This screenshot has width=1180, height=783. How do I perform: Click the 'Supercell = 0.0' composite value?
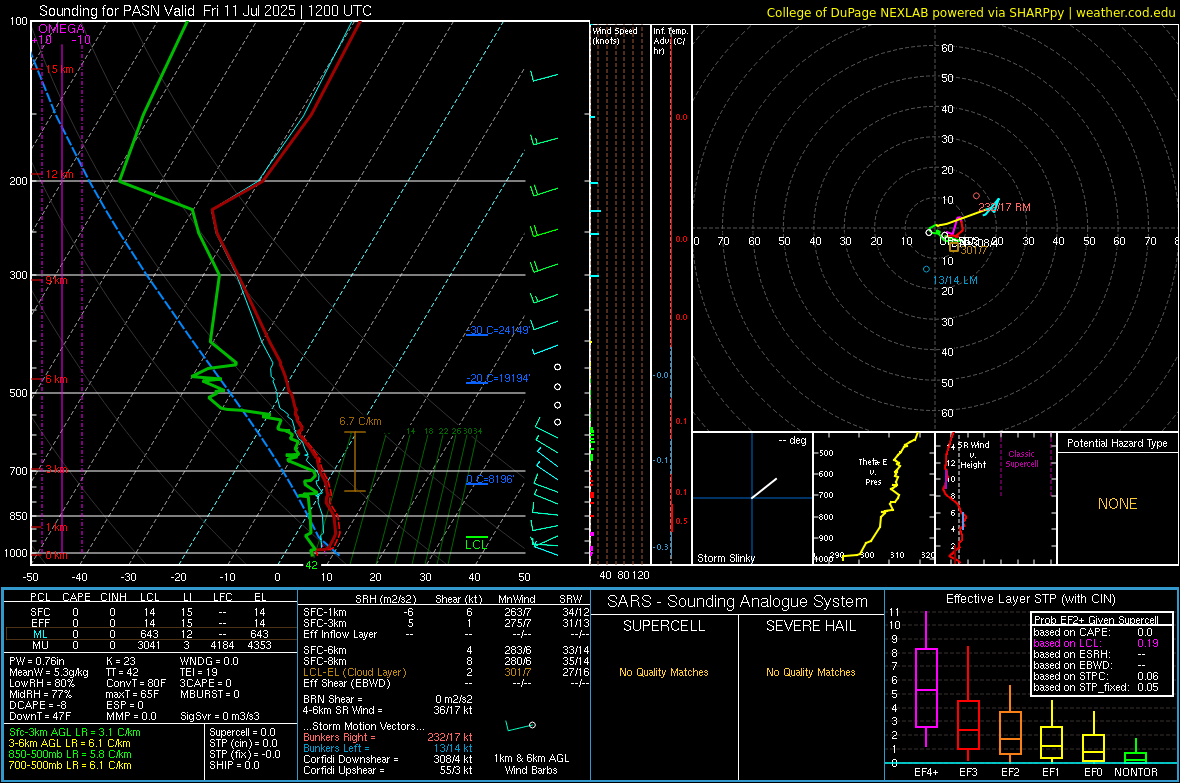[x=242, y=732]
